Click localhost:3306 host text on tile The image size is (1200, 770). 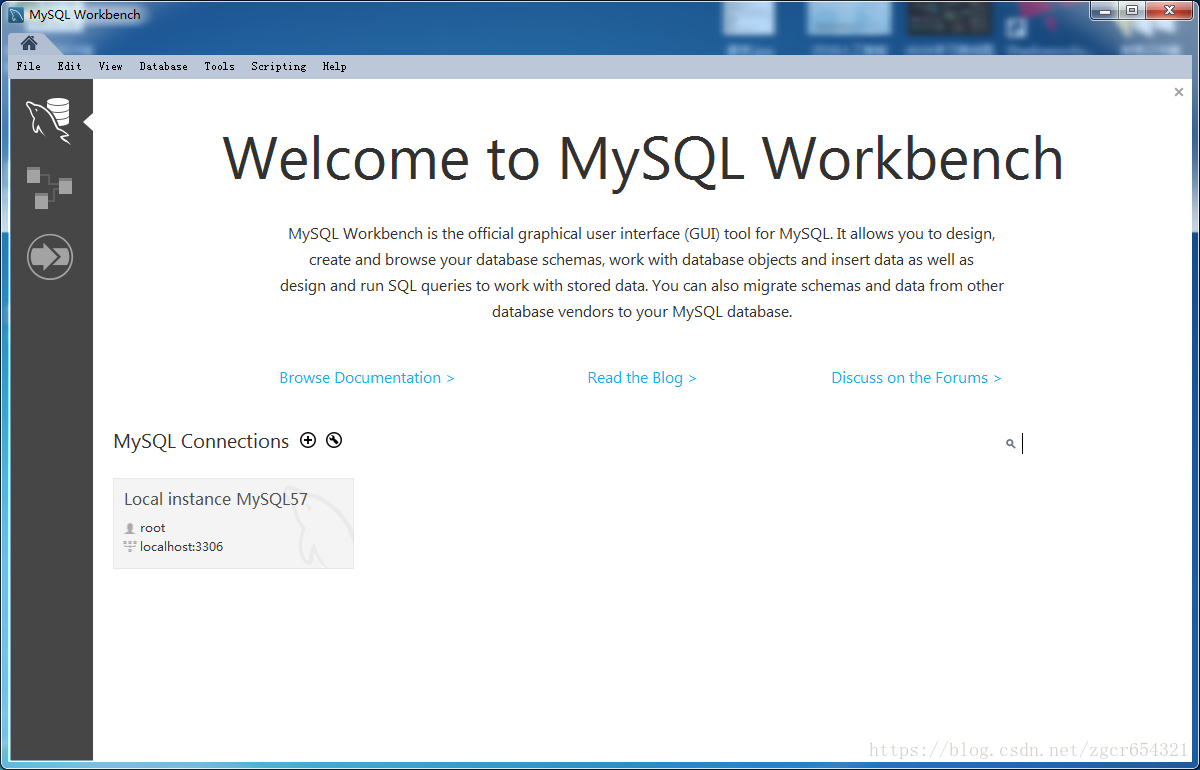click(182, 547)
